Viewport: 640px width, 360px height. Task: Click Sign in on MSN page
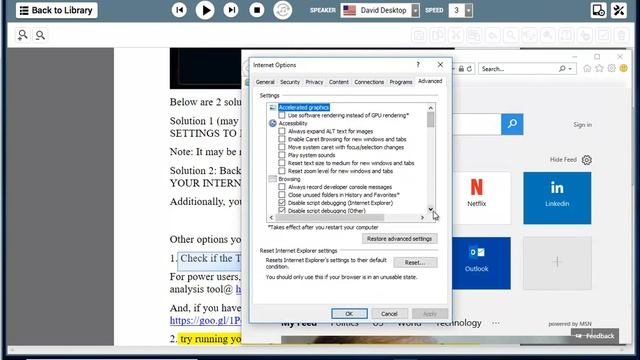pos(582,125)
